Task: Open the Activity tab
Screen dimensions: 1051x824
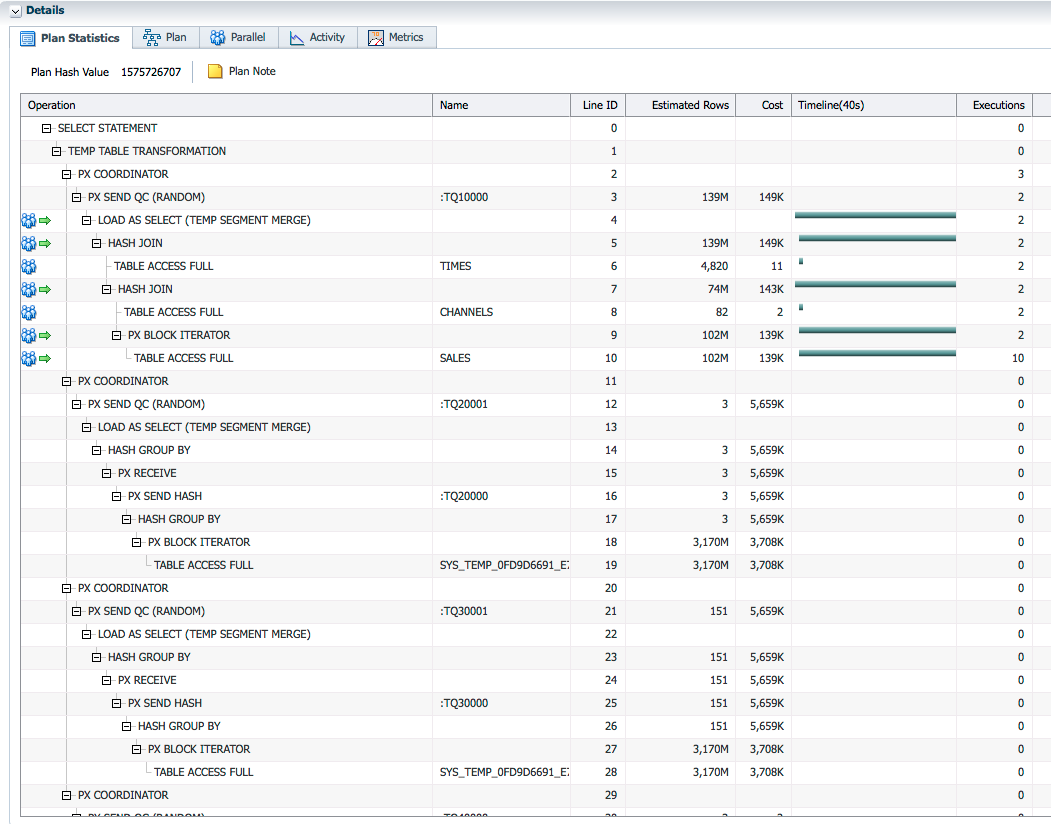Action: pos(317,38)
